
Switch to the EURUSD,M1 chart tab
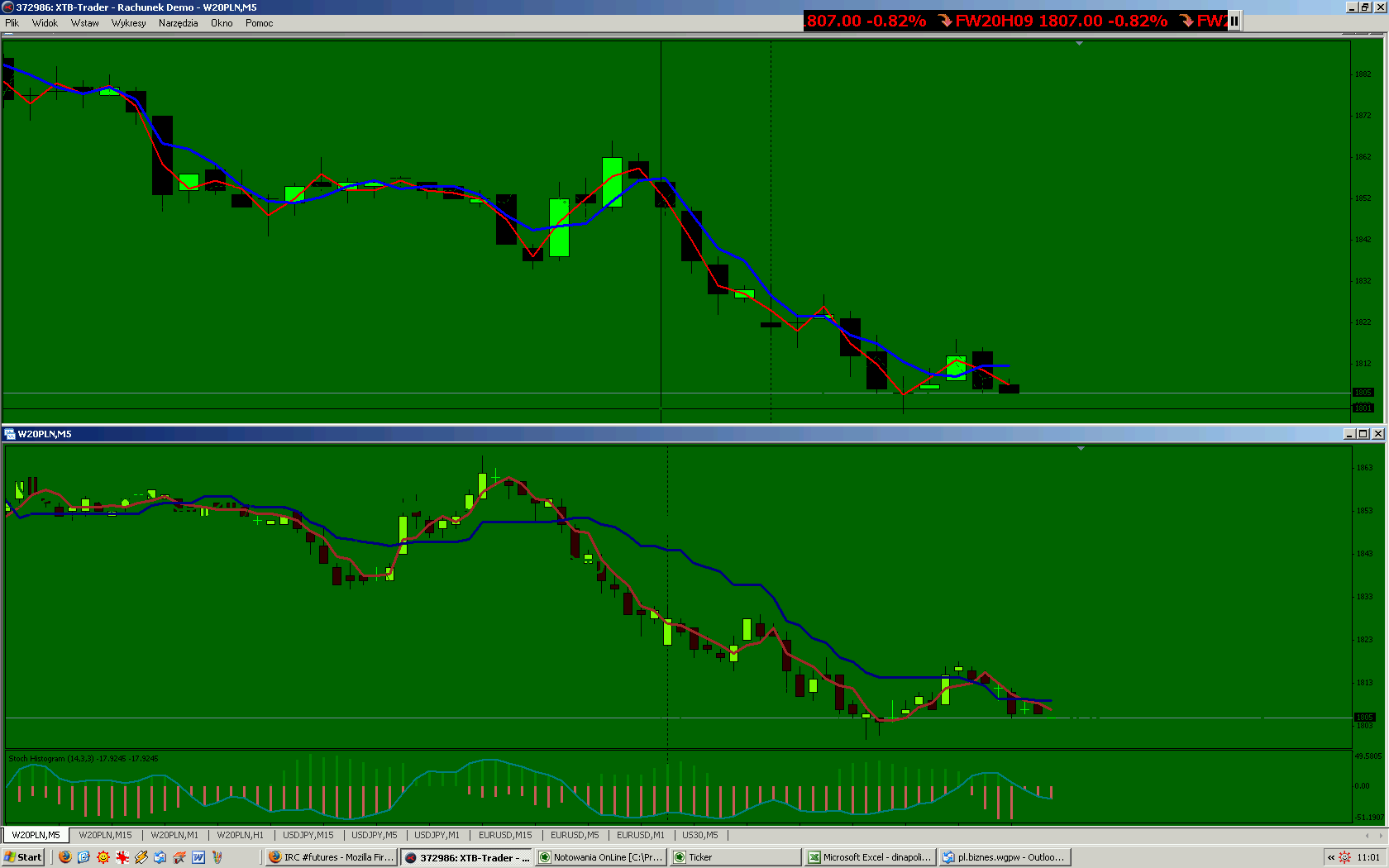click(640, 835)
